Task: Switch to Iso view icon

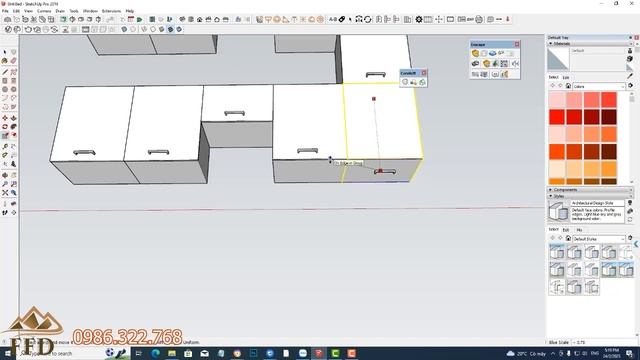Action: click(182, 19)
